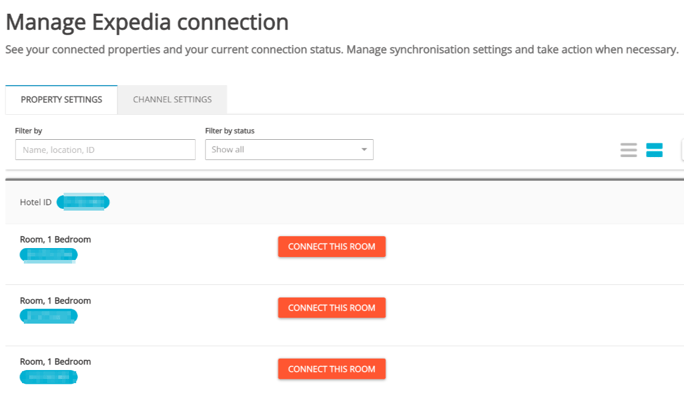Click the Show all dropdown arrow
The height and width of the screenshot is (398, 684).
(364, 150)
